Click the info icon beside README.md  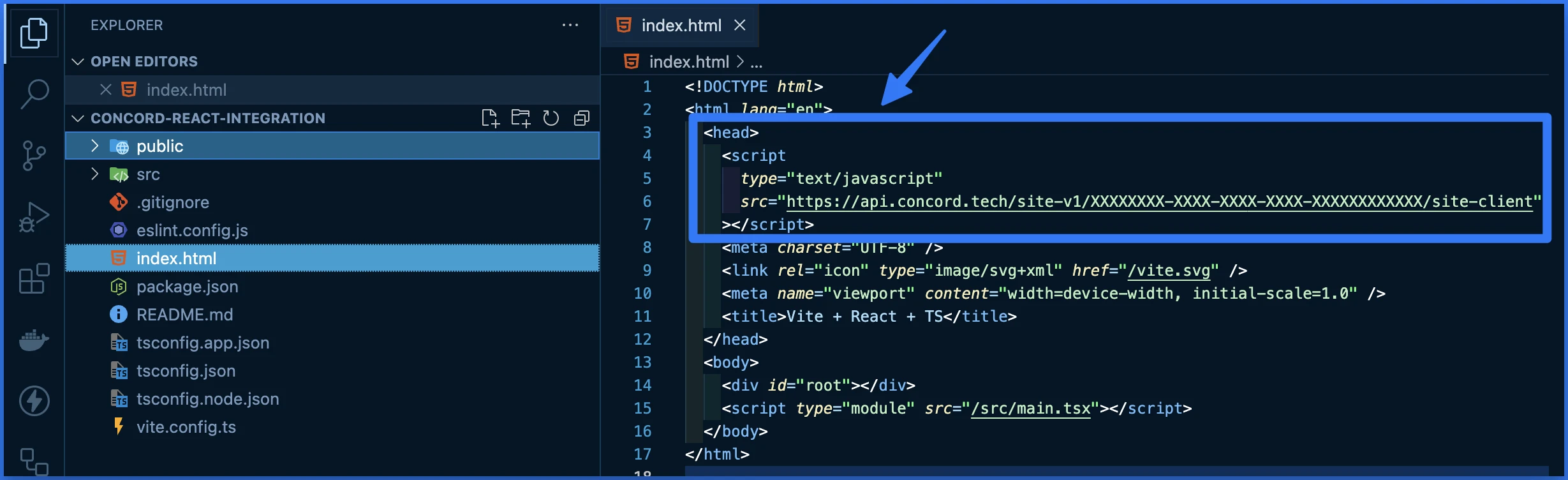pyautogui.click(x=119, y=315)
